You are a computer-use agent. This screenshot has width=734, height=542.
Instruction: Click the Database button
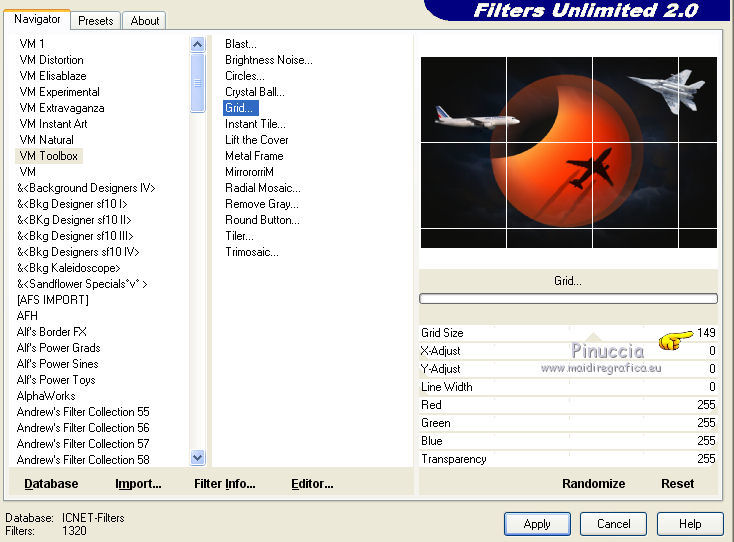click(51, 483)
